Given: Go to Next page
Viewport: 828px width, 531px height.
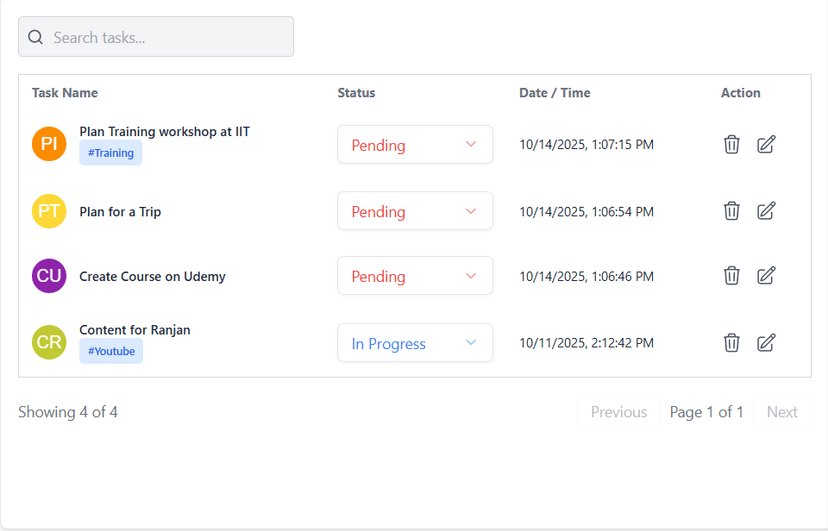Looking at the screenshot, I should click(x=782, y=412).
